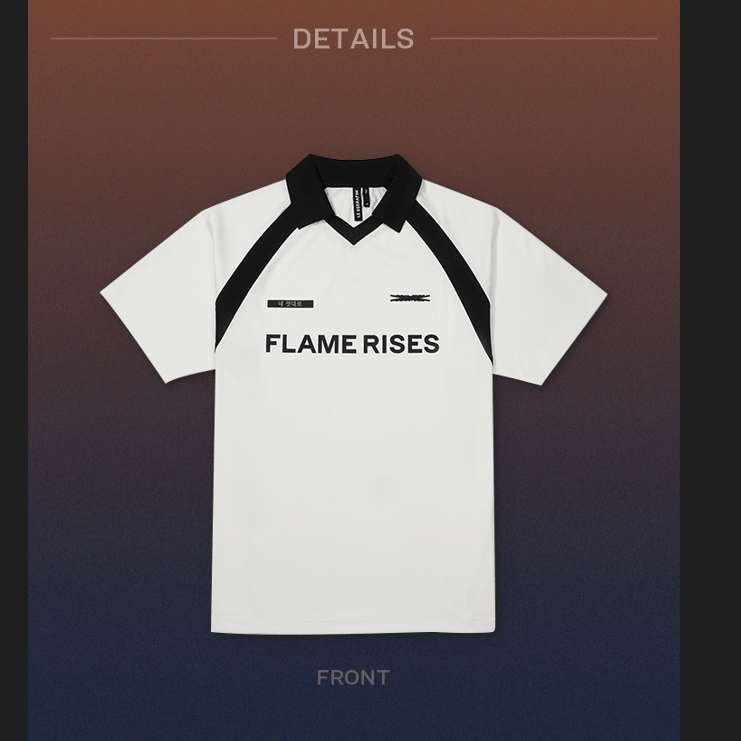The height and width of the screenshot is (741, 741).
Task: Click the barbed logo emblem on chest
Action: tap(410, 298)
